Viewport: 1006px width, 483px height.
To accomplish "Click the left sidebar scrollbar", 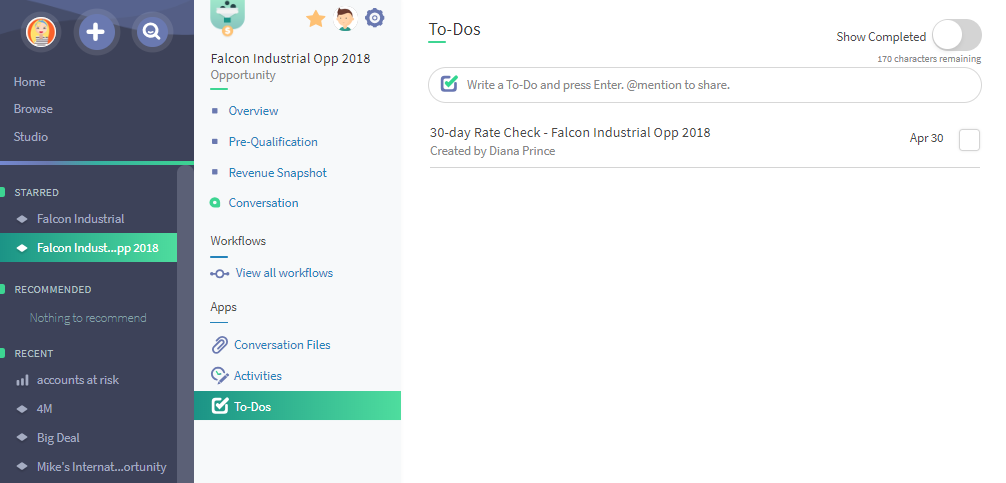I will coord(185,324).
